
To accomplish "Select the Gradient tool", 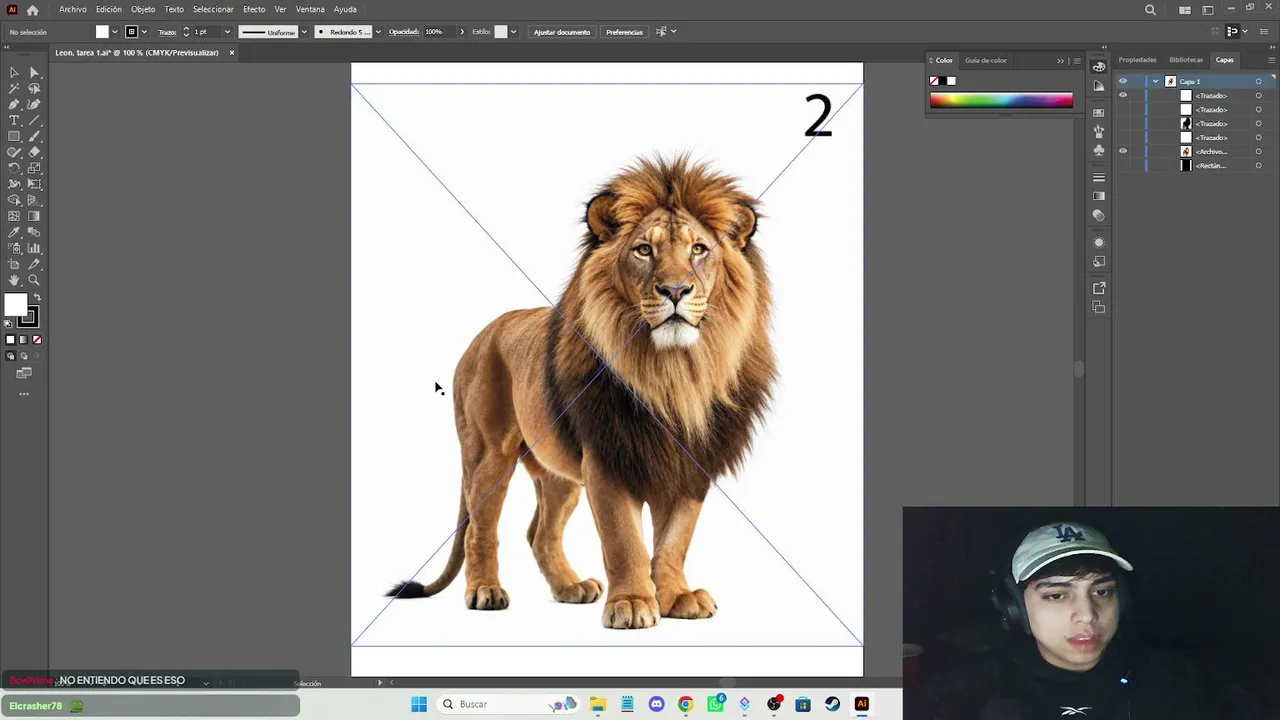I will tap(34, 216).
